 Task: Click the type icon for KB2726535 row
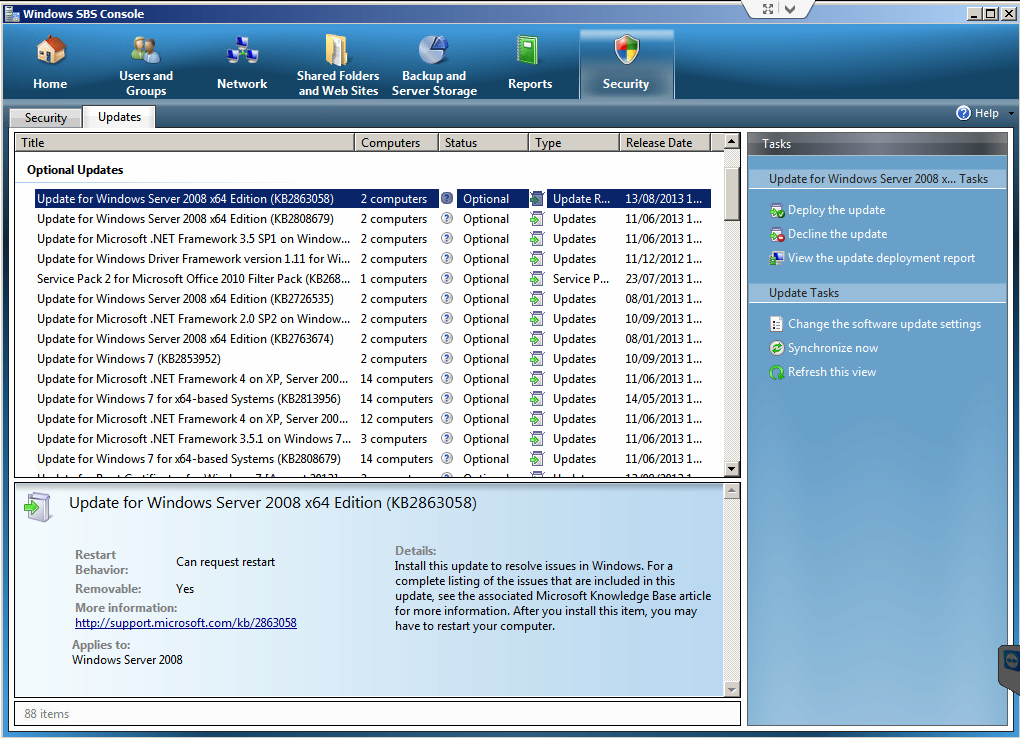537,299
